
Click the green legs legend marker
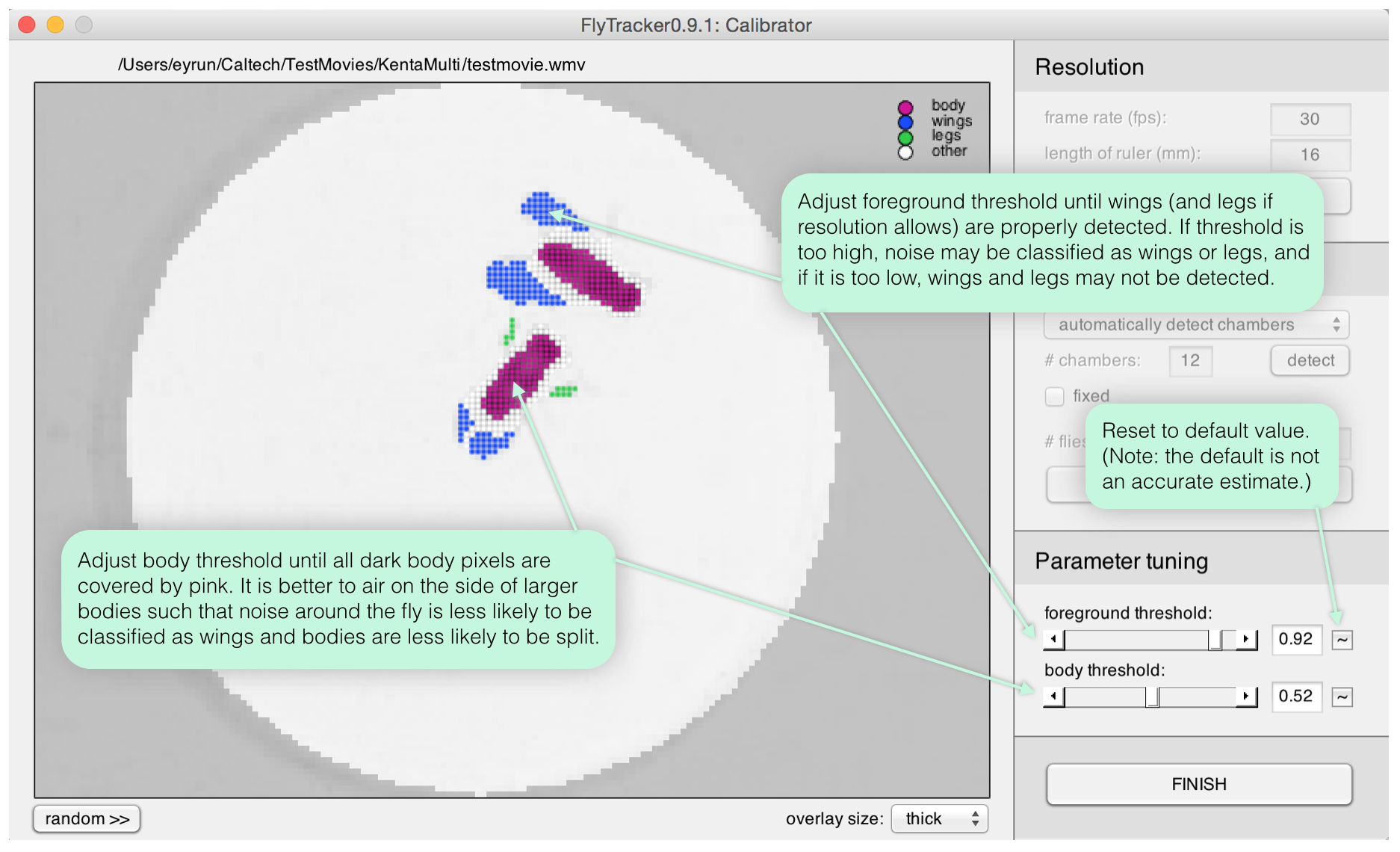click(x=905, y=138)
